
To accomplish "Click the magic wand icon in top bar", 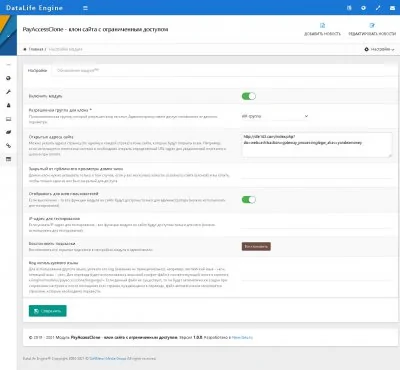I will pyautogui.click(x=378, y=8).
